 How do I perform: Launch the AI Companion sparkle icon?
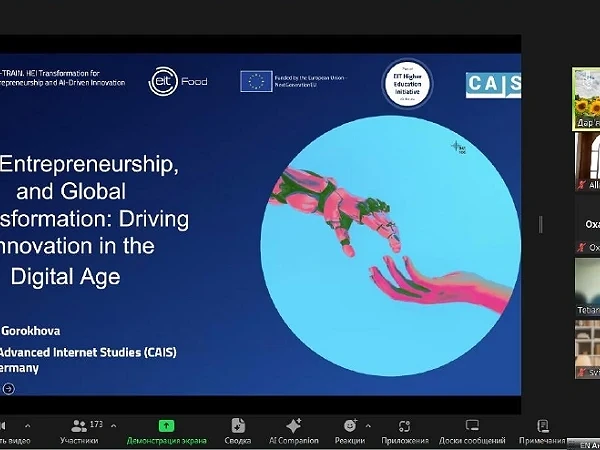coord(293,426)
